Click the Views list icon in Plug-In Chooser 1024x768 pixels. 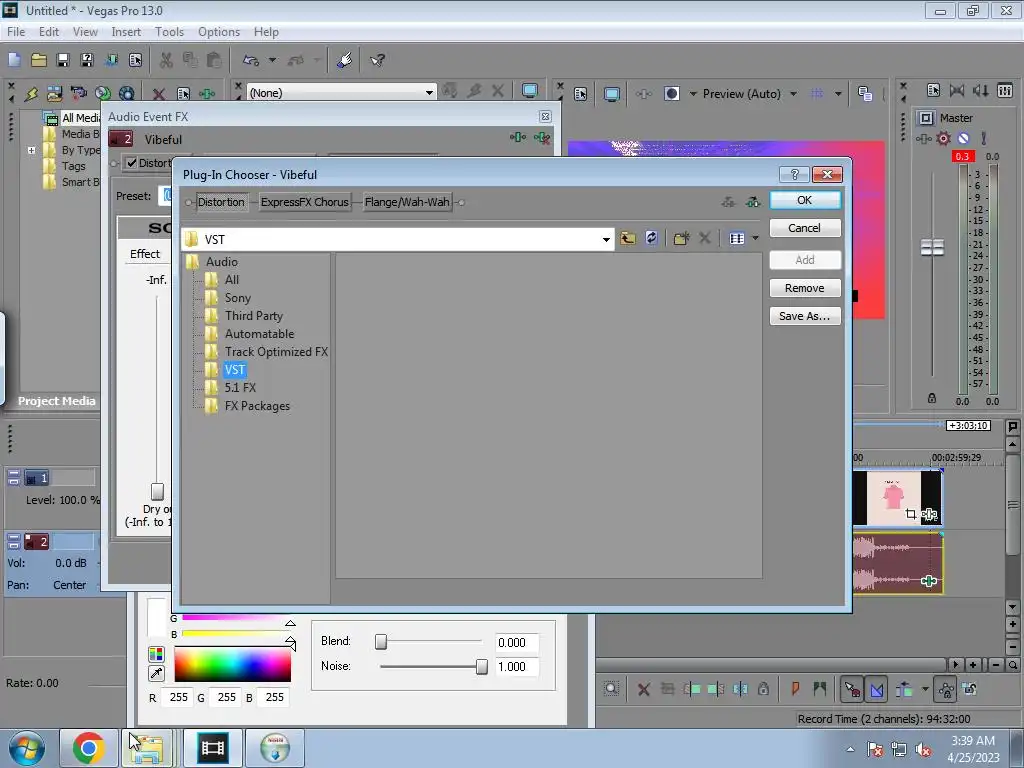click(x=737, y=238)
